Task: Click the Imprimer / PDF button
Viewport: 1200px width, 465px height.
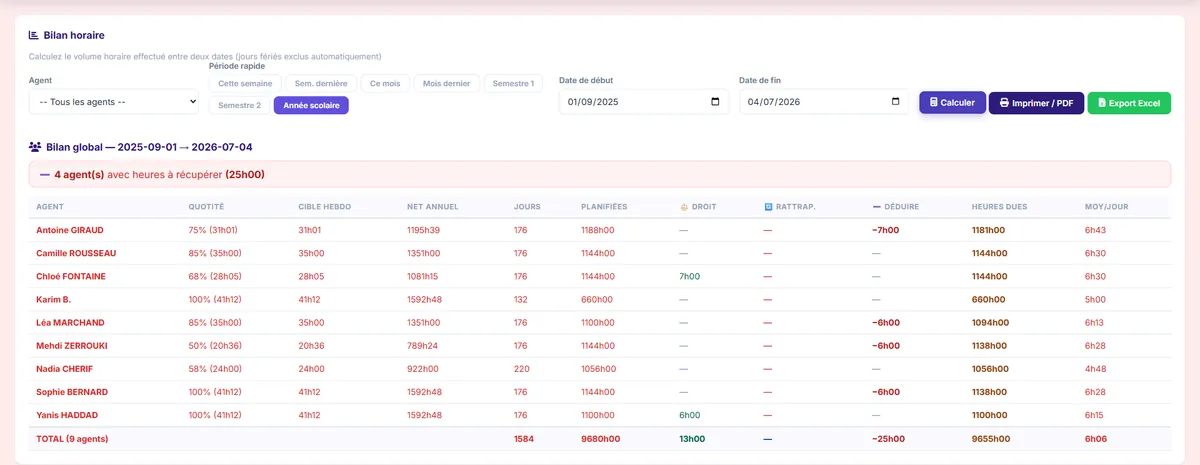Action: click(1036, 102)
